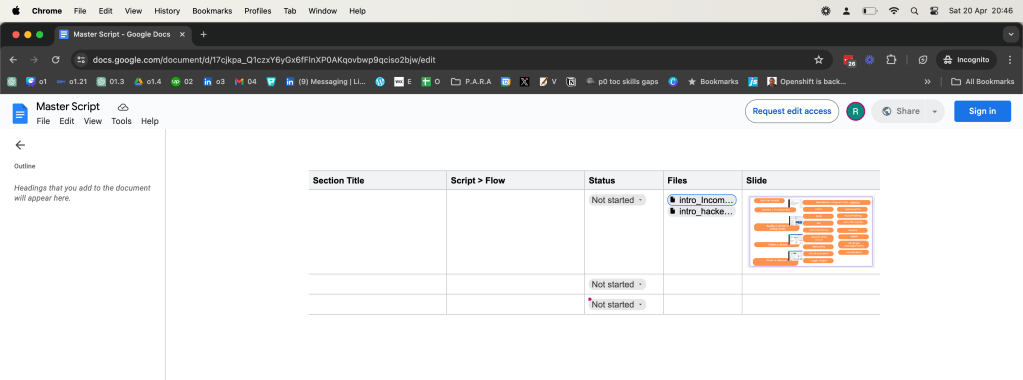Open the macOS Profiles menu
This screenshot has width=1023, height=380.
(258, 11)
